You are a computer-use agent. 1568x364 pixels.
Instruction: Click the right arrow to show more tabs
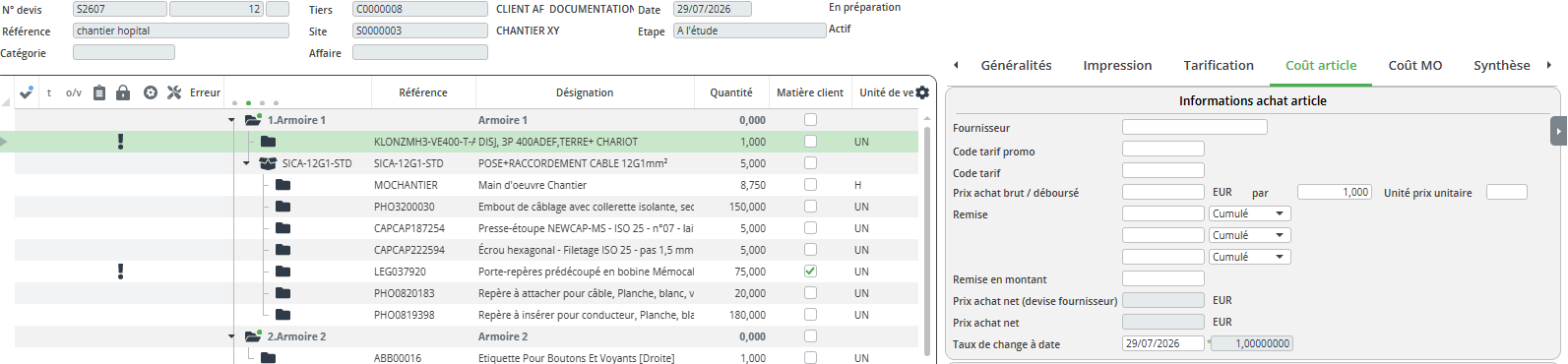tap(1548, 65)
